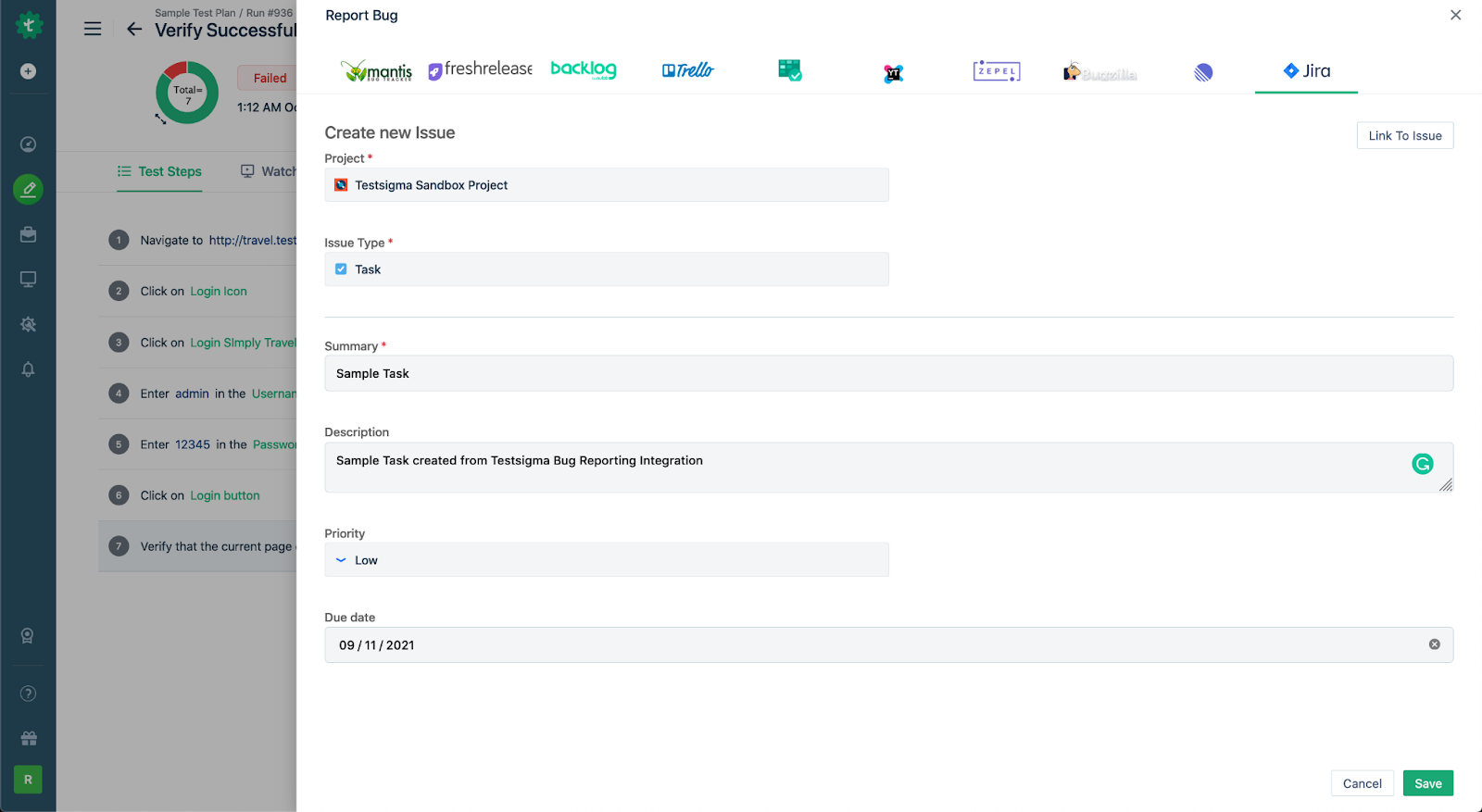Close the Report Bug dialog
Viewport: 1482px width, 812px height.
[x=1455, y=15]
